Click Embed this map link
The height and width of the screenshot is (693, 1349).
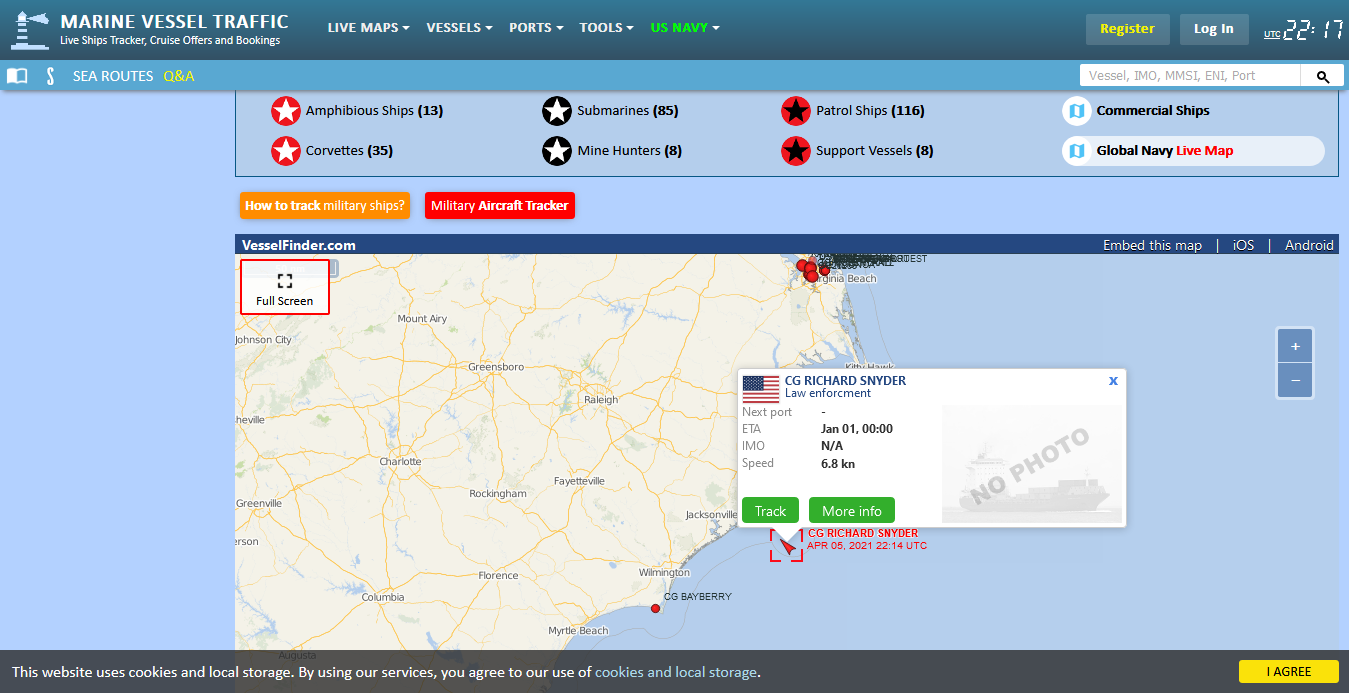point(1152,245)
